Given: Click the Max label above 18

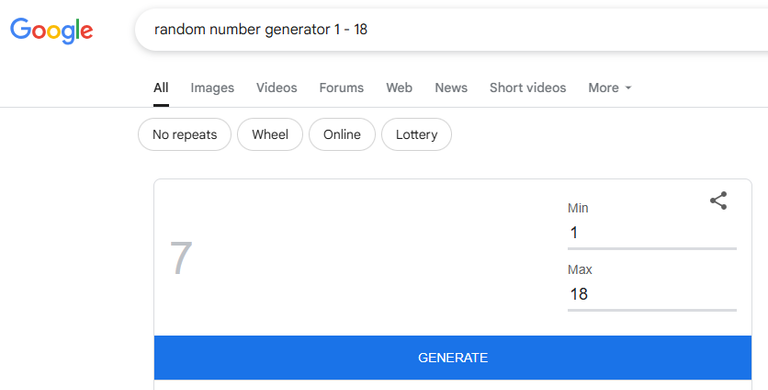Looking at the screenshot, I should (580, 269).
